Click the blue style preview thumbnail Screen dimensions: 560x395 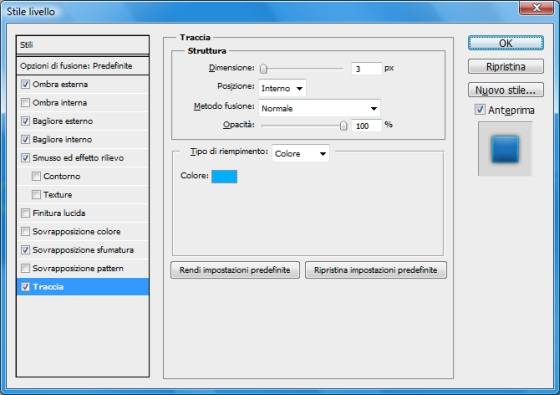coord(505,149)
